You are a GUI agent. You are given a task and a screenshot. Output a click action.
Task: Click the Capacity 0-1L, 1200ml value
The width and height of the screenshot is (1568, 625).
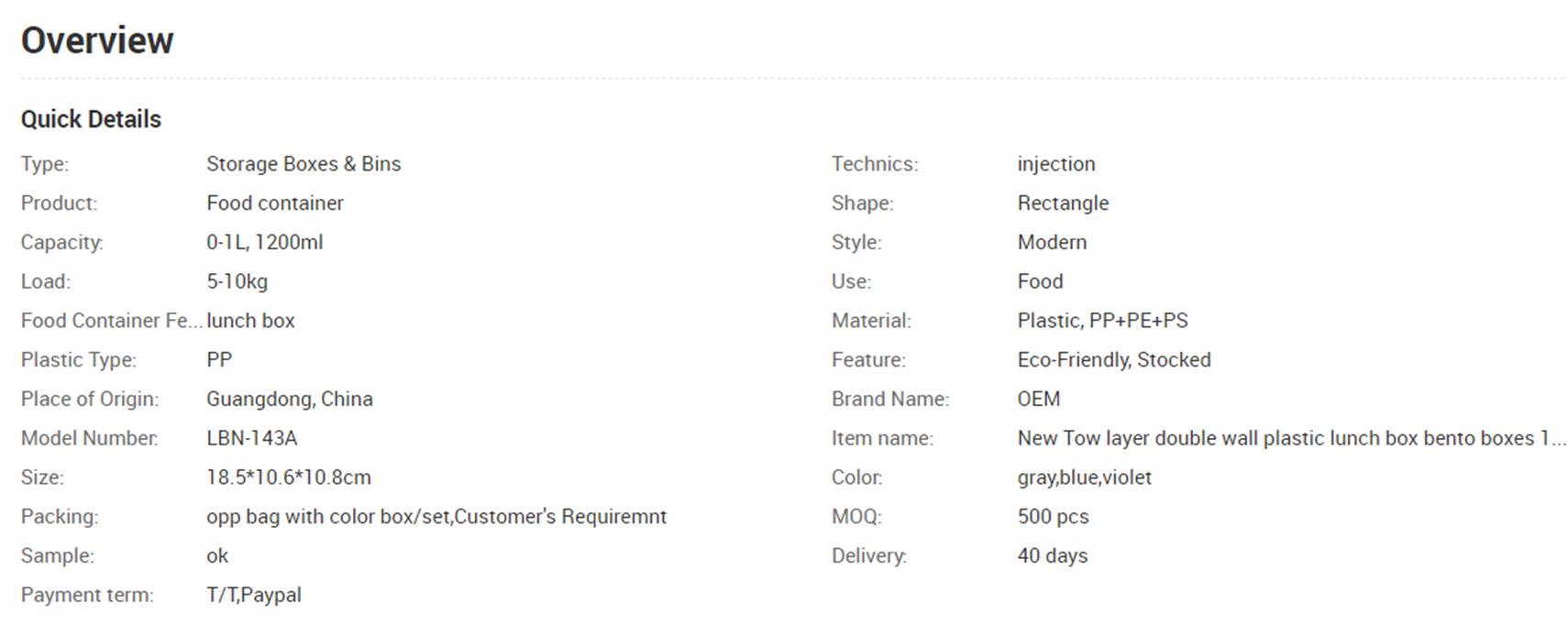[265, 242]
